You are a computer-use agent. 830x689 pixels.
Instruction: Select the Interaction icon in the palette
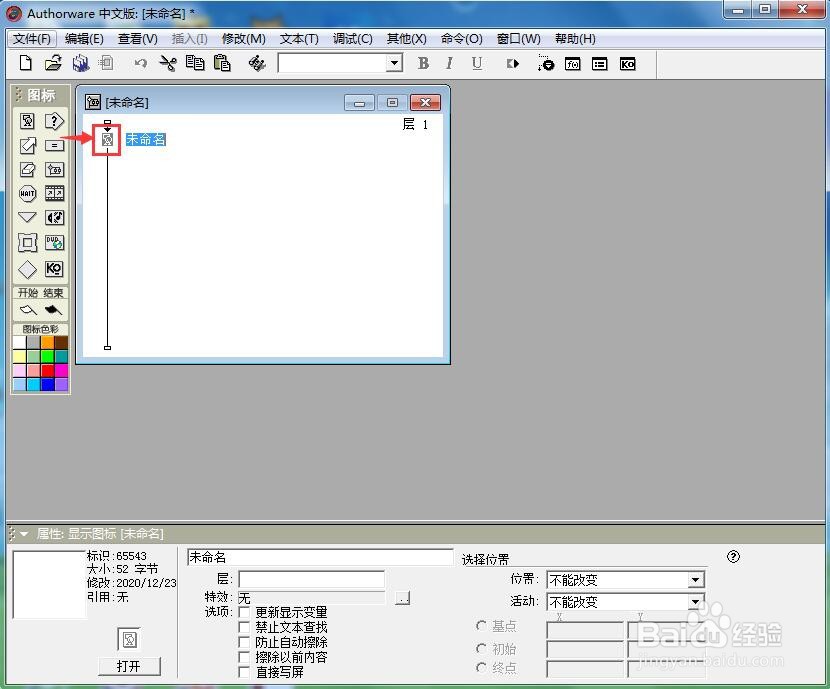tap(54, 121)
